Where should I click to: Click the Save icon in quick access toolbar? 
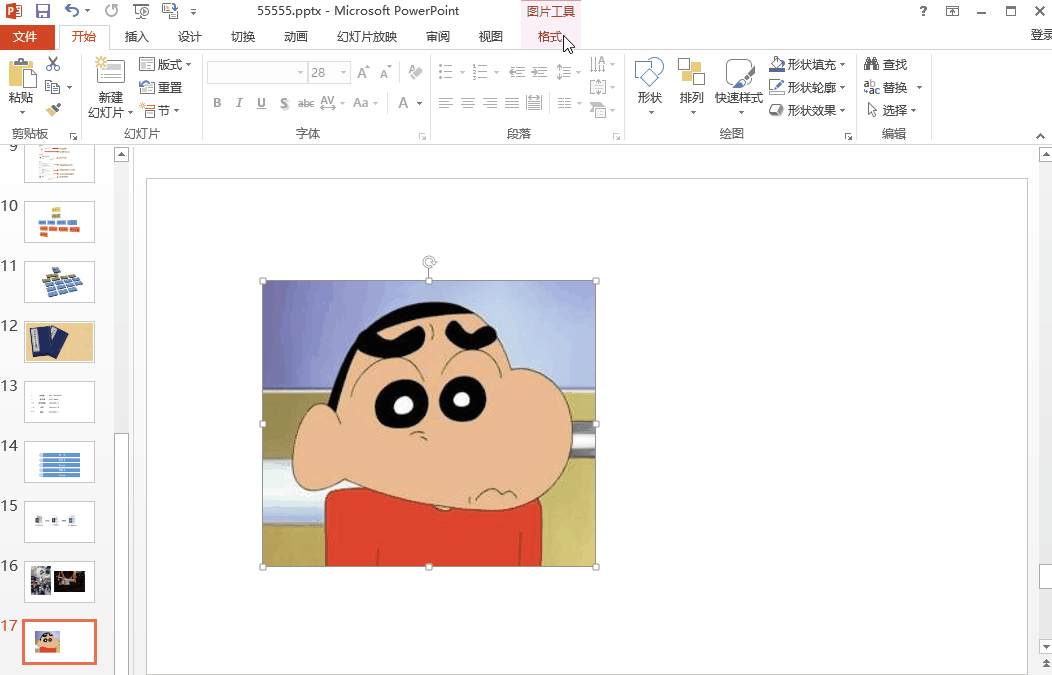pyautogui.click(x=43, y=11)
